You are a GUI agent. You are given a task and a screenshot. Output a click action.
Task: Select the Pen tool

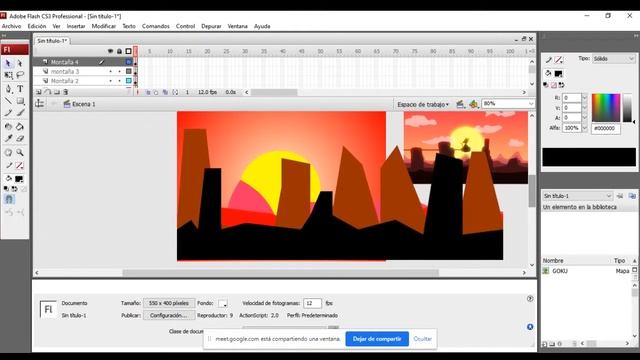tap(8, 89)
